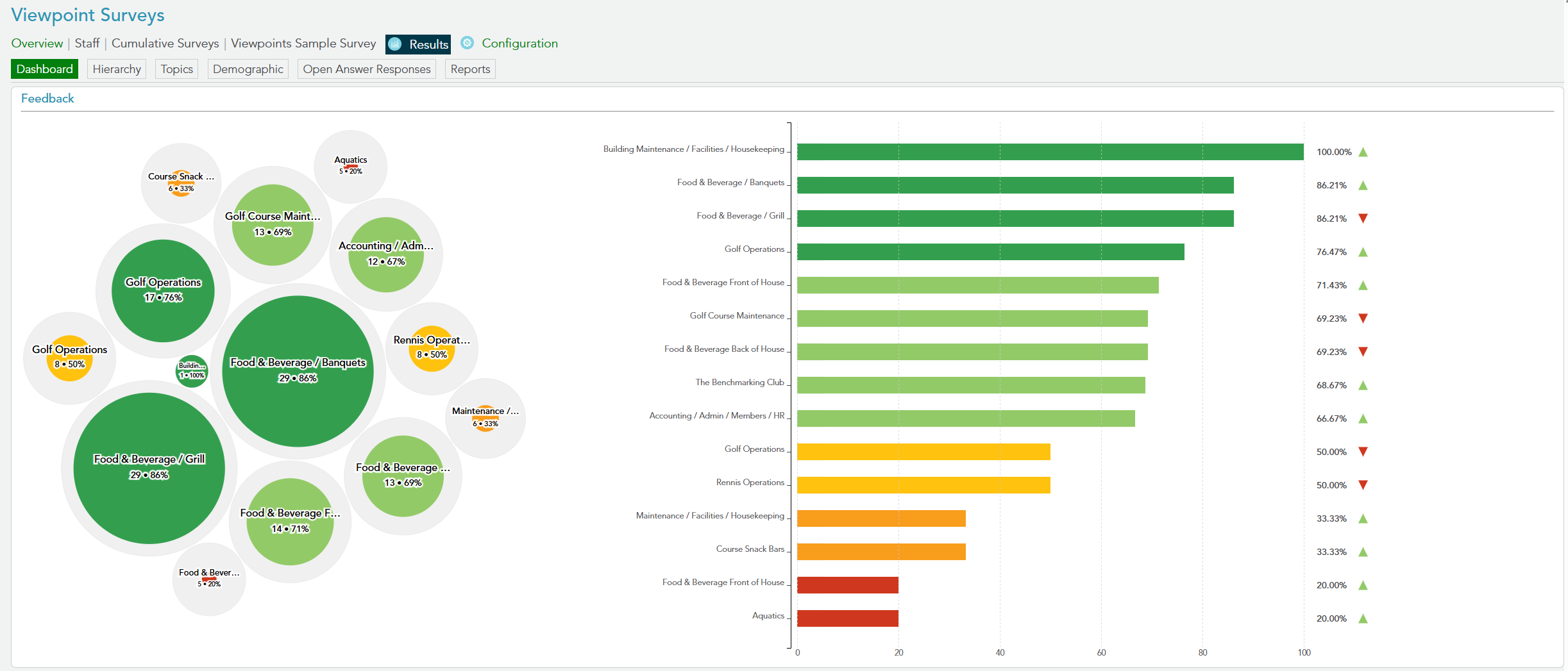Open the Hierarchy tab
The image size is (1568, 671).
coord(117,69)
